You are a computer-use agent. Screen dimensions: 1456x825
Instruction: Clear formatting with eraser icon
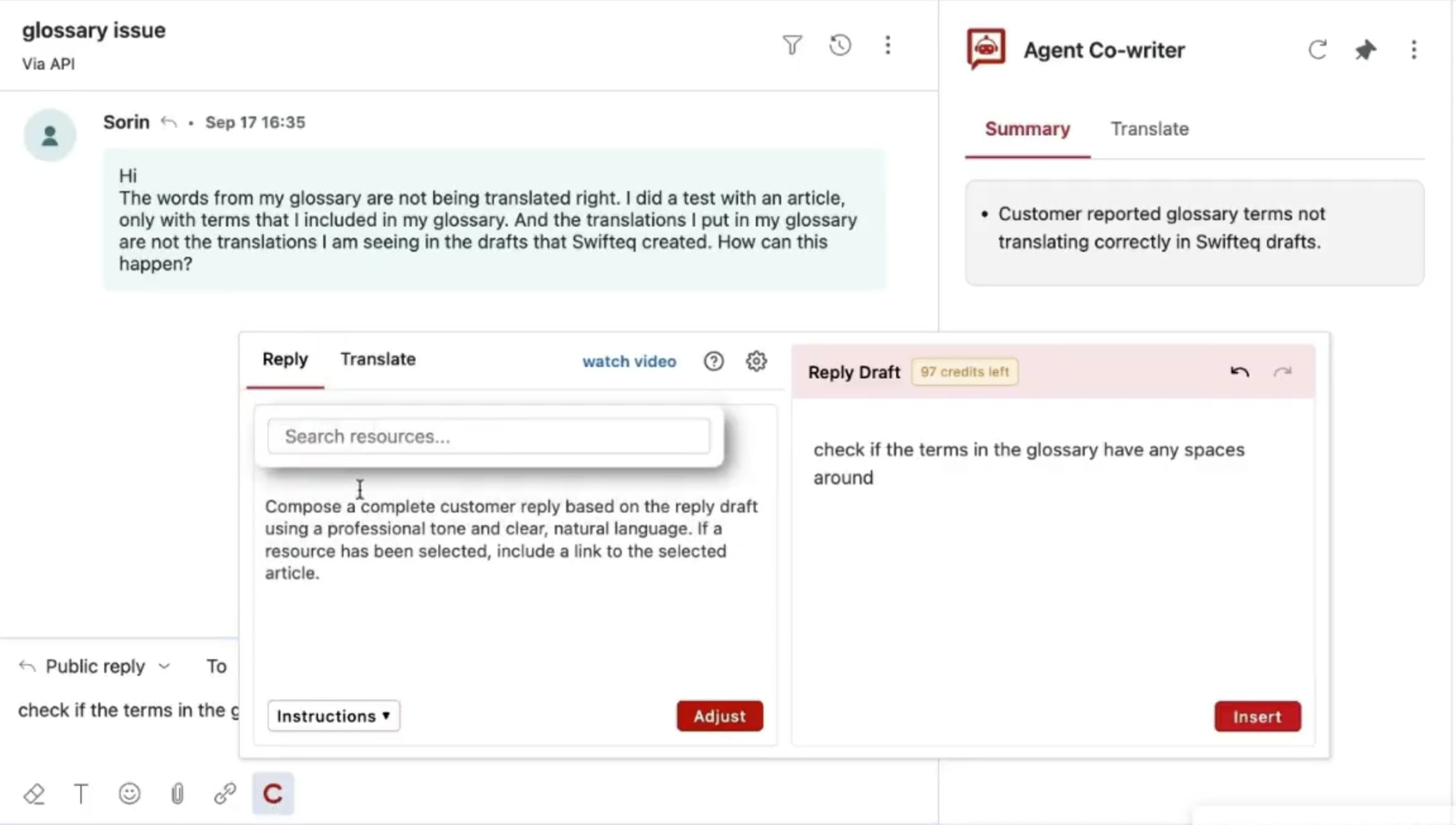(34, 793)
